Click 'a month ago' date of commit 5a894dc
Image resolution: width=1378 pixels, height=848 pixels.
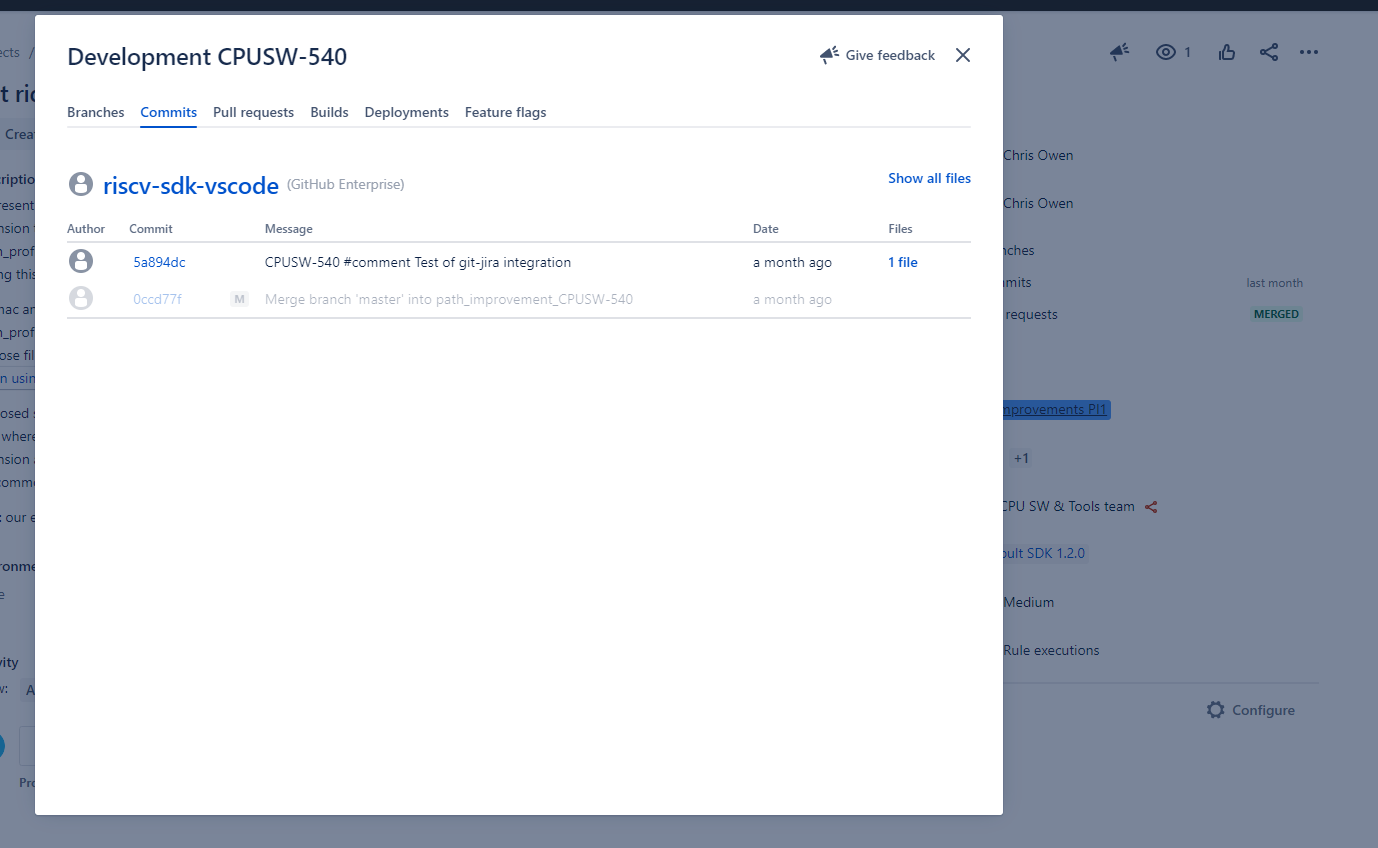pyautogui.click(x=792, y=262)
